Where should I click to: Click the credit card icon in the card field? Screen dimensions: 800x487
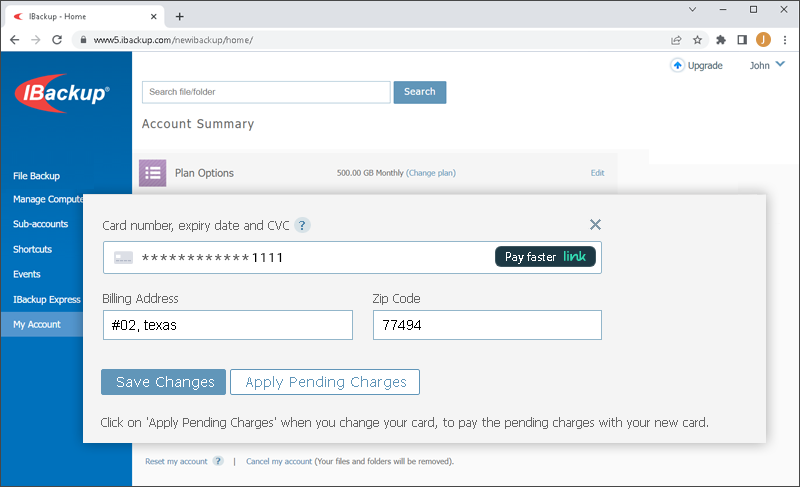123,258
